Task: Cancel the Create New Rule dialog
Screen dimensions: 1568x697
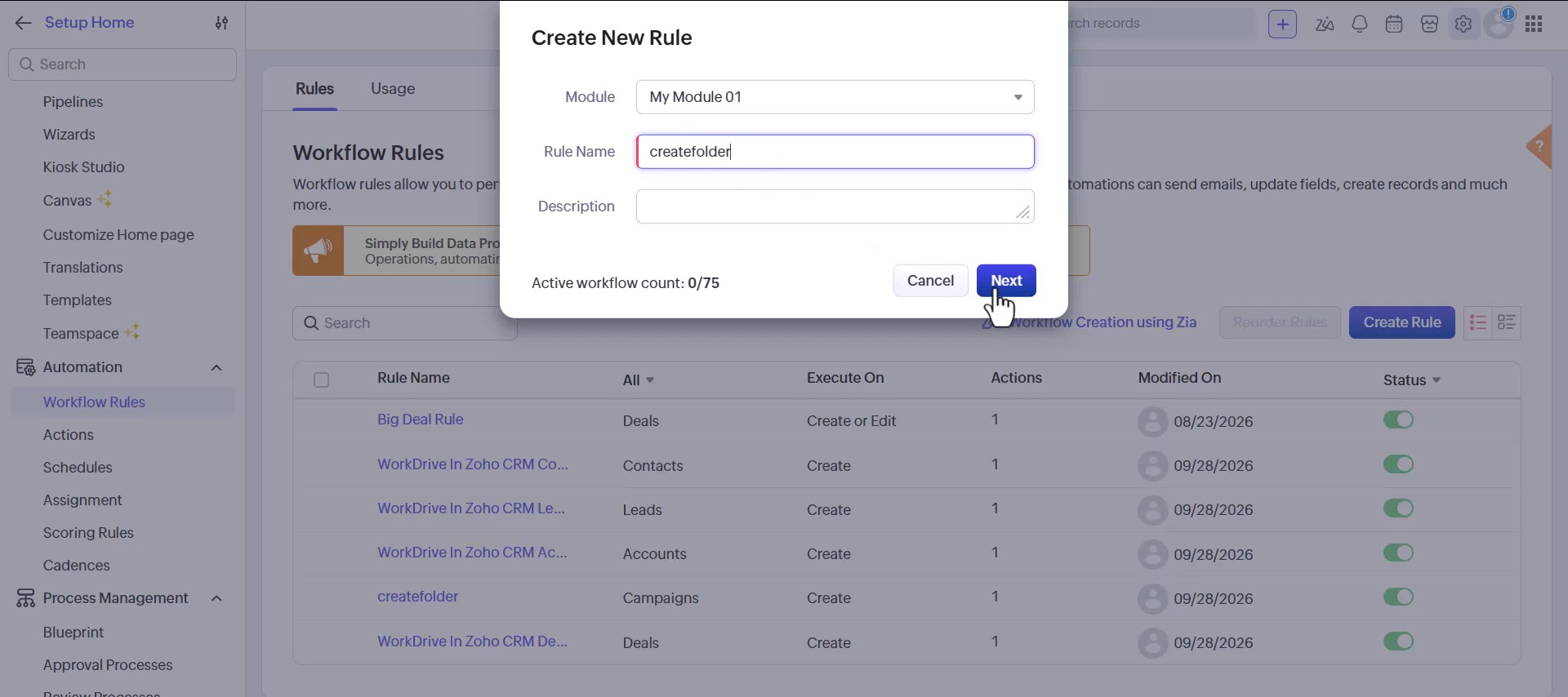Action: coord(930,281)
